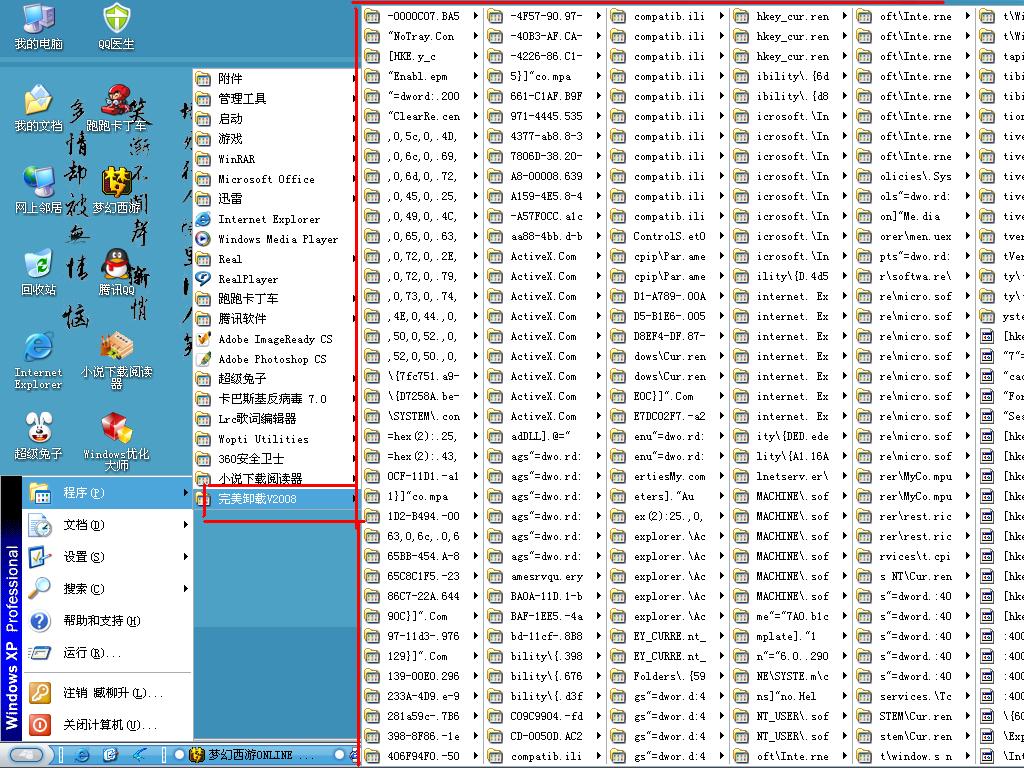Image resolution: width=1024 pixels, height=768 pixels.
Task: Open the Microsoft Office programs folder
Action: coord(276,178)
